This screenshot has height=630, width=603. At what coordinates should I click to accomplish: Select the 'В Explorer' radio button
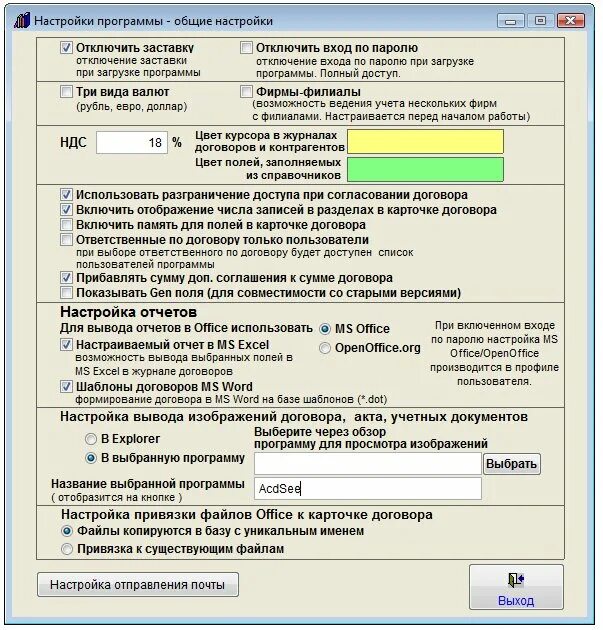point(91,439)
